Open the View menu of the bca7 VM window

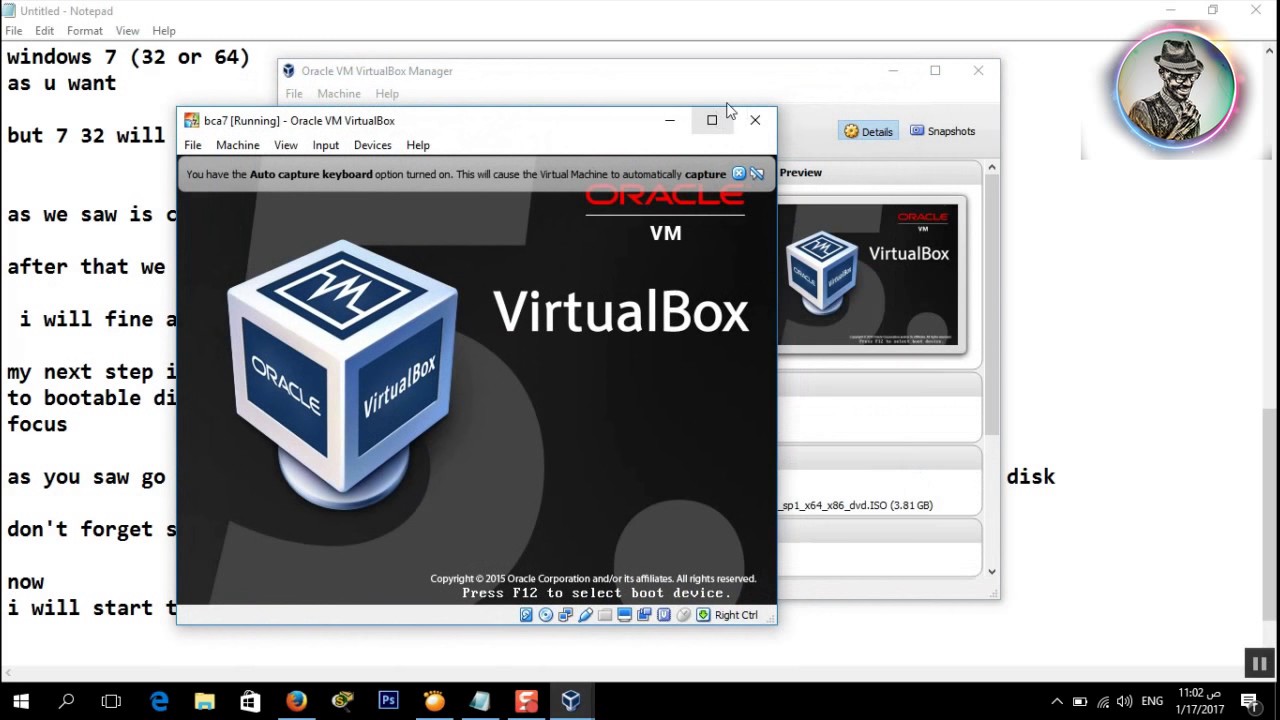pyautogui.click(x=286, y=145)
